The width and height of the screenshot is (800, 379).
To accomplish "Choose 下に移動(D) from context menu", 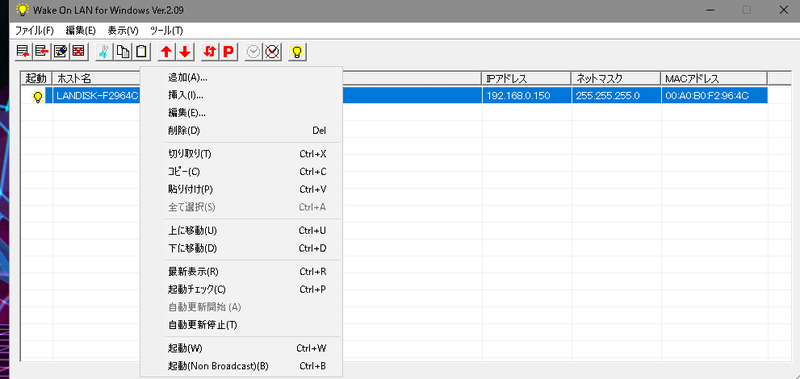I will 241,248.
